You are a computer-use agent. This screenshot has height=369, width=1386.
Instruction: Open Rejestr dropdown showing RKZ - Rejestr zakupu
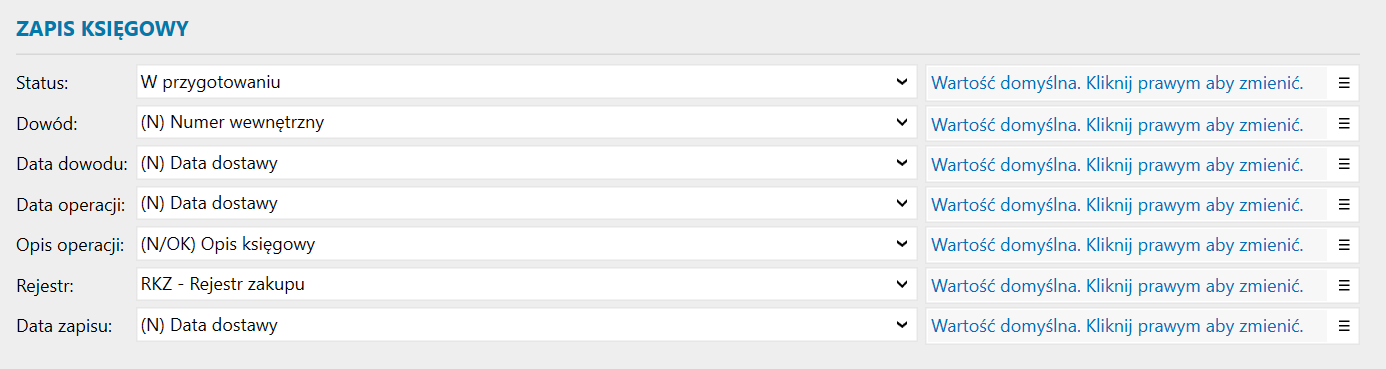click(526, 285)
